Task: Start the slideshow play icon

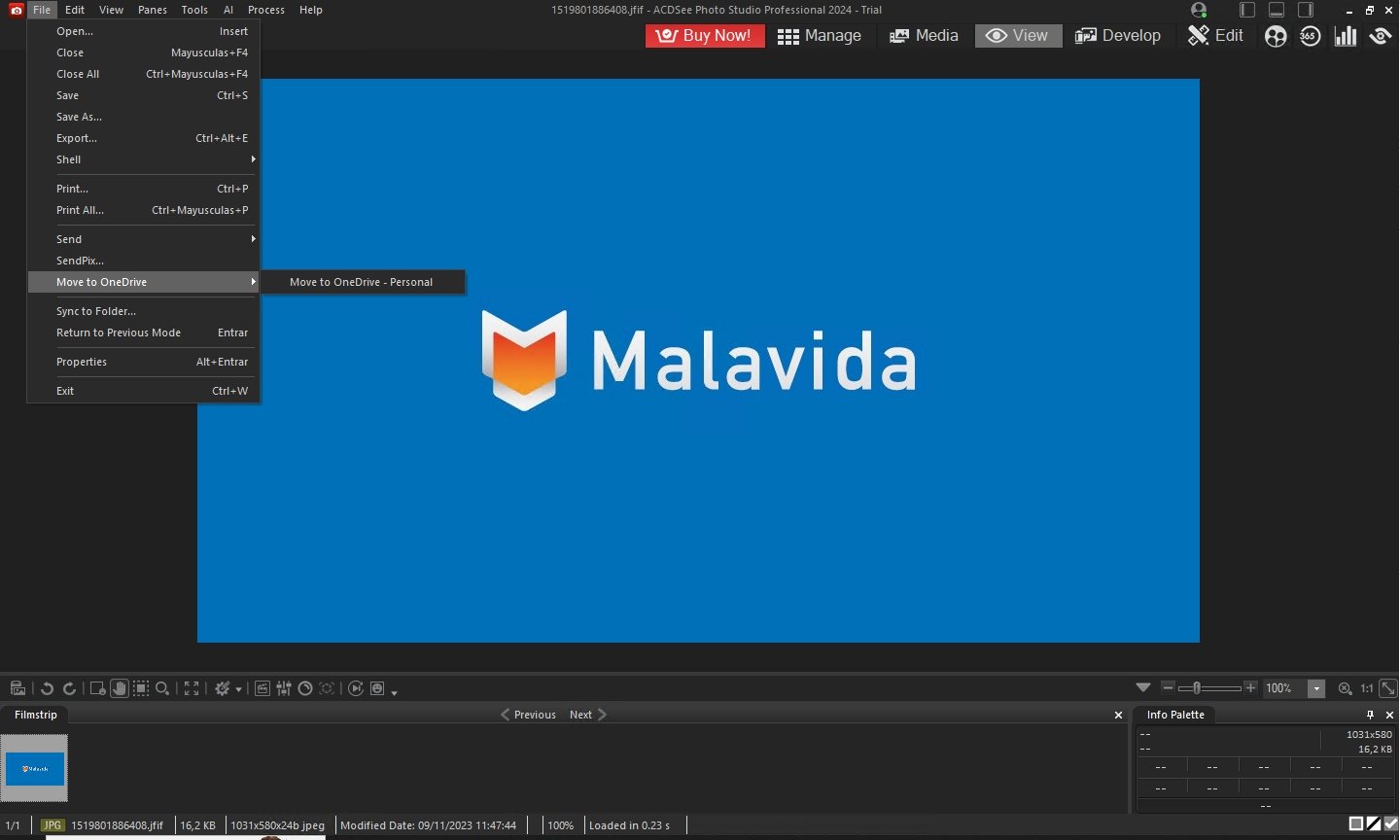Action: (x=356, y=688)
